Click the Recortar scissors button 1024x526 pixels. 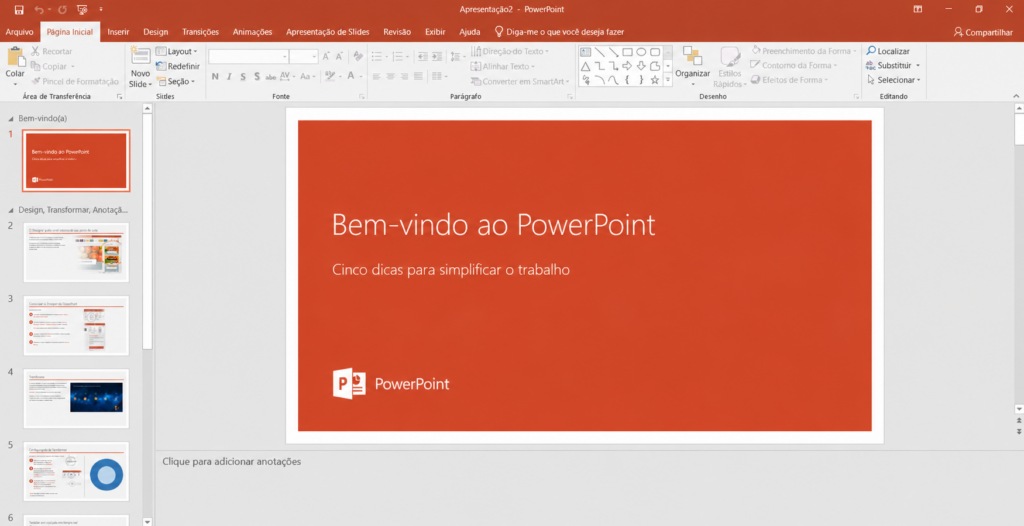52,51
